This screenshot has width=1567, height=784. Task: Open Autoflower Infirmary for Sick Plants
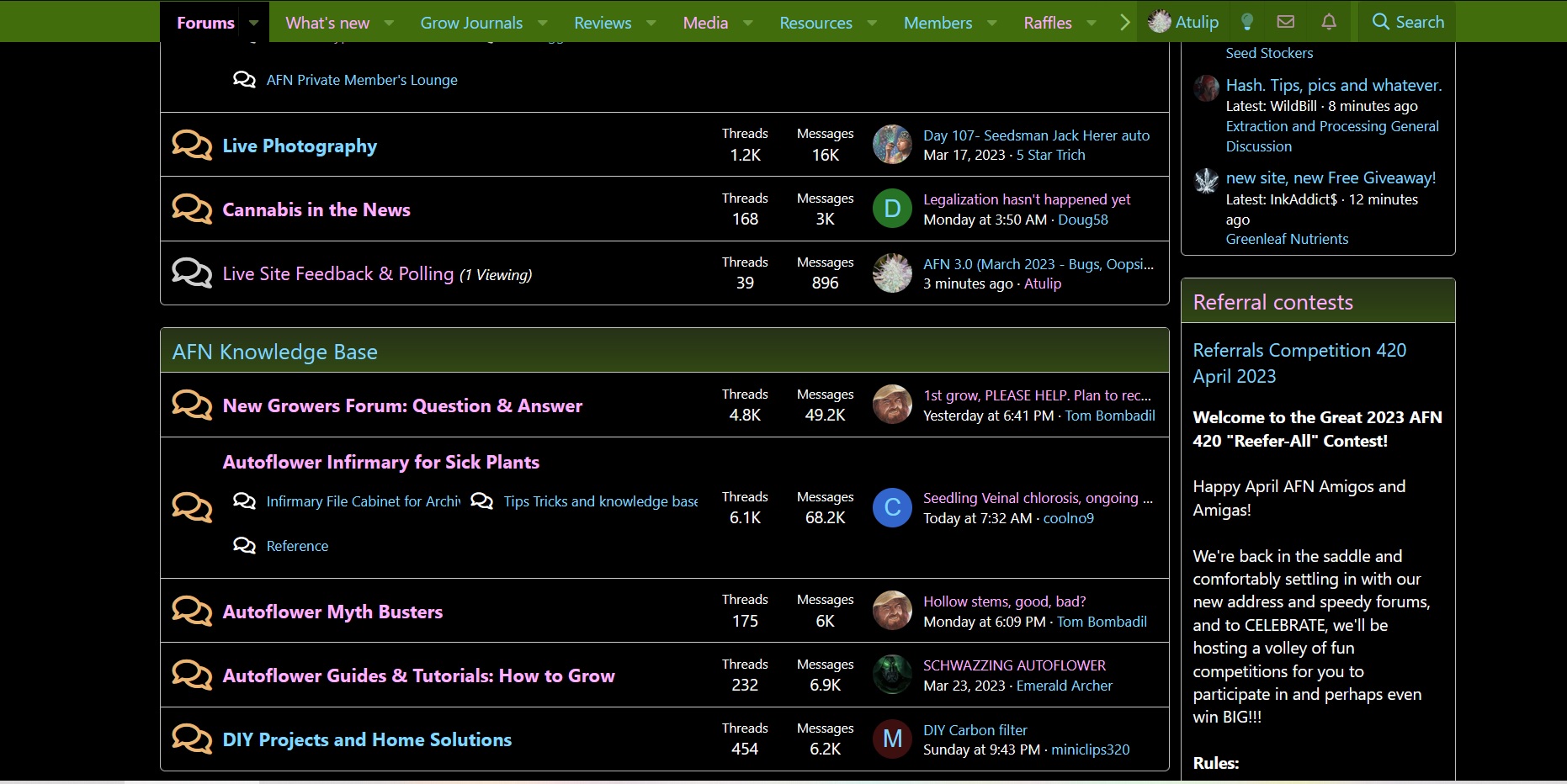(381, 462)
